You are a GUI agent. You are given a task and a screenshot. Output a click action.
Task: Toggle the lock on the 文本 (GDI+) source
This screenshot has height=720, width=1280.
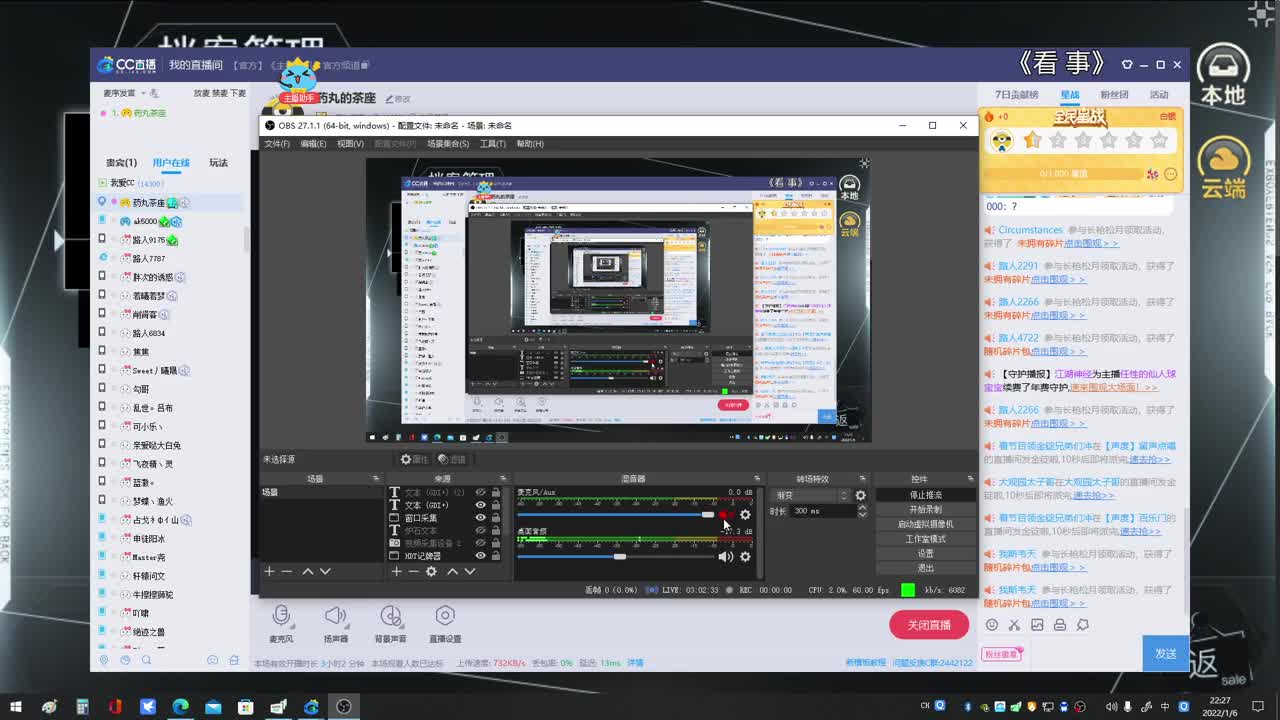point(495,505)
